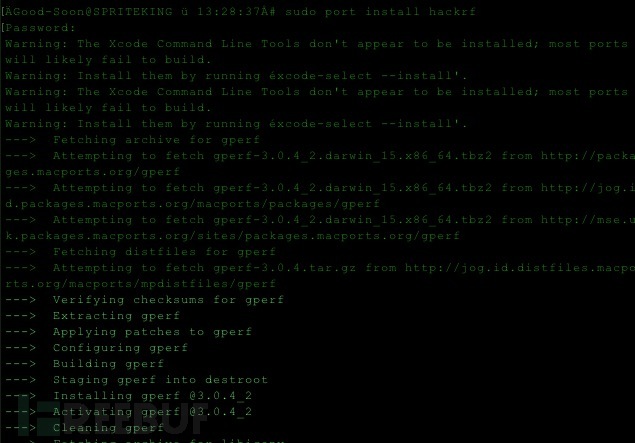
Task: Click the 'Extracting gperf' line
Action: [92, 316]
